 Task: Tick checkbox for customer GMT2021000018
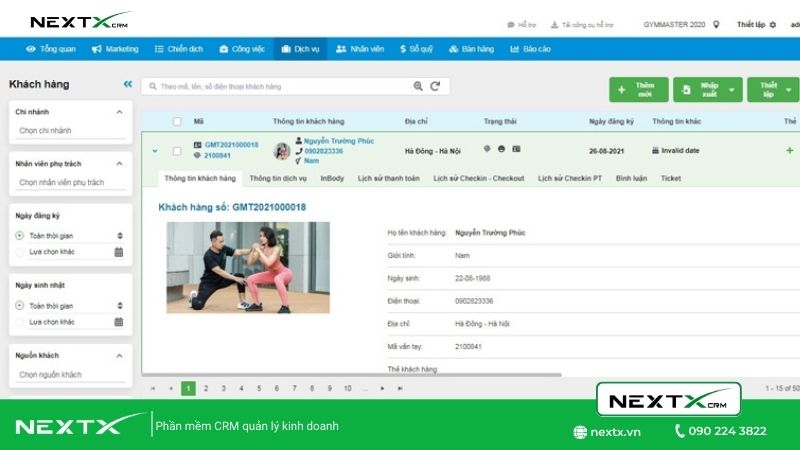click(x=177, y=151)
